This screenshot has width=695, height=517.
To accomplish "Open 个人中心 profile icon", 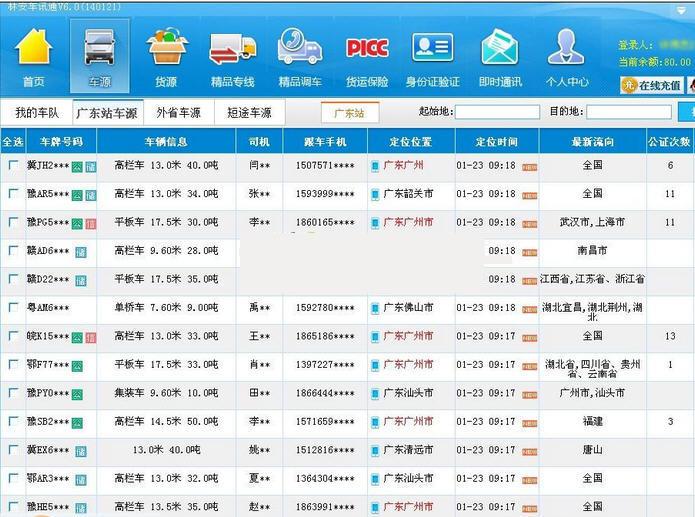I will (x=566, y=57).
